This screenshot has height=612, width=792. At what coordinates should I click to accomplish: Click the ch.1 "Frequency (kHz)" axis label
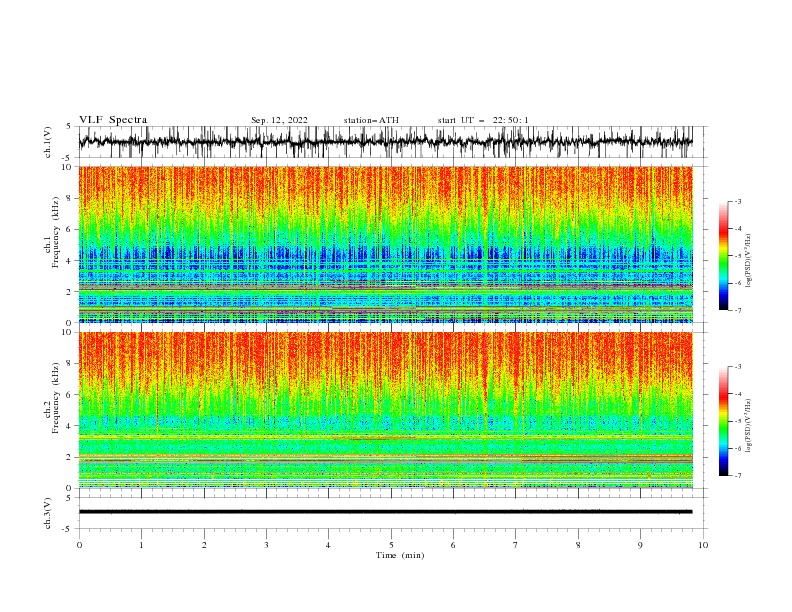56,232
